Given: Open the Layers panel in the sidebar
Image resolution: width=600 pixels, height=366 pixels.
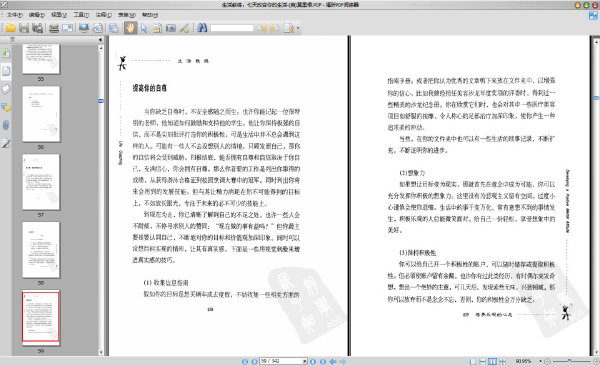Looking at the screenshot, I should [5, 89].
